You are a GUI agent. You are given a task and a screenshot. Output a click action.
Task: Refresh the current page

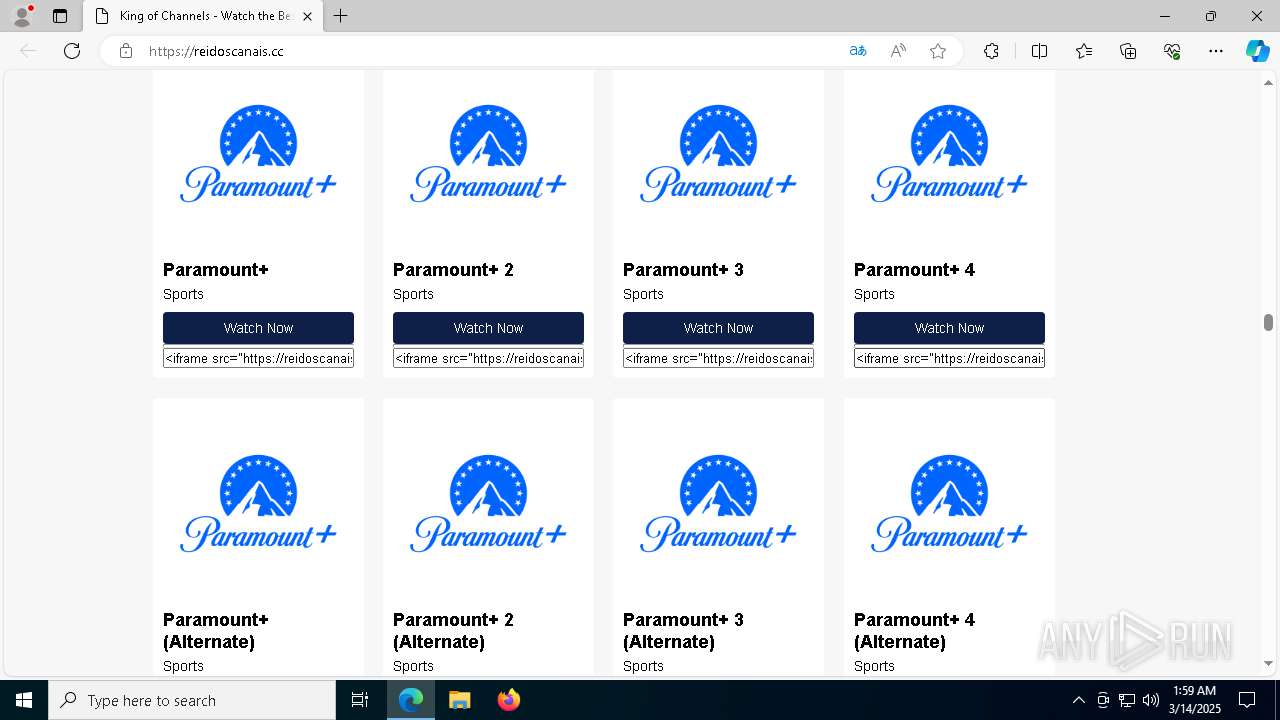(72, 51)
